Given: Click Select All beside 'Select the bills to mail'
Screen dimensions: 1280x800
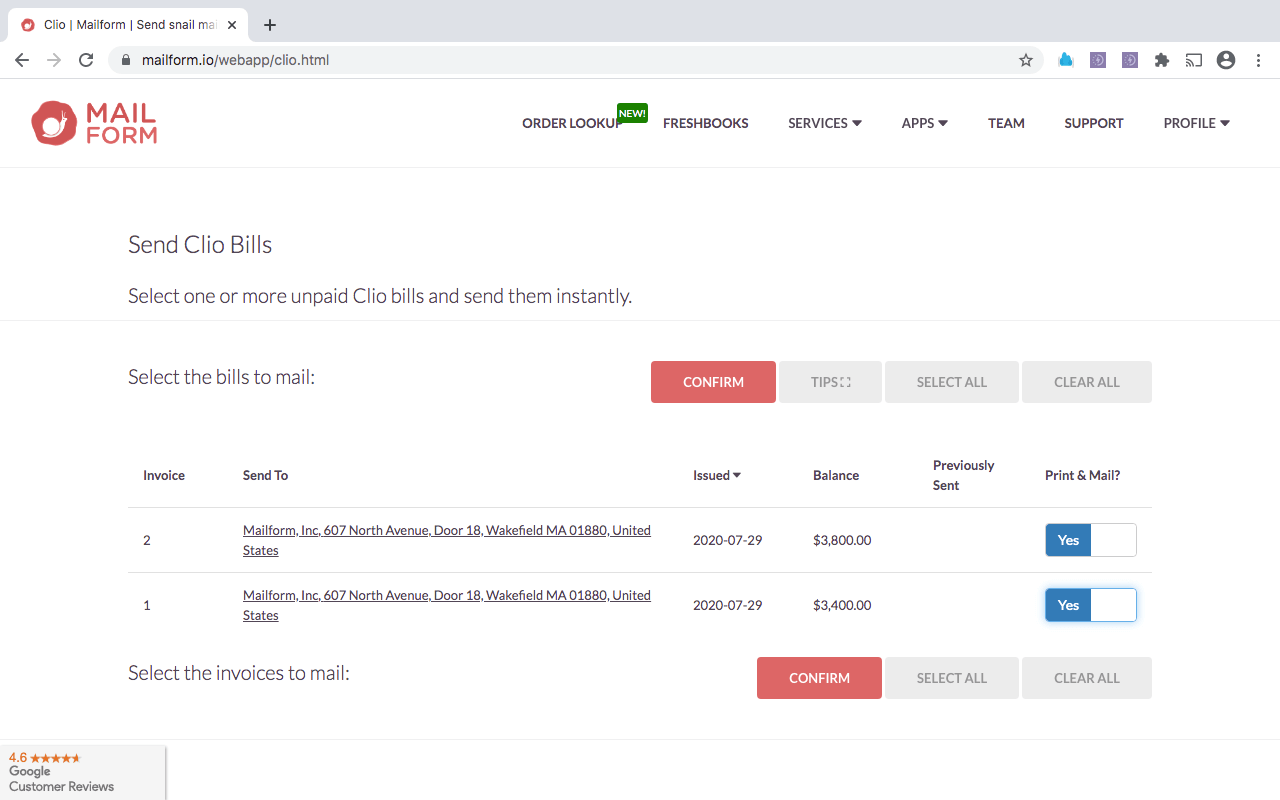Looking at the screenshot, I should (x=952, y=382).
